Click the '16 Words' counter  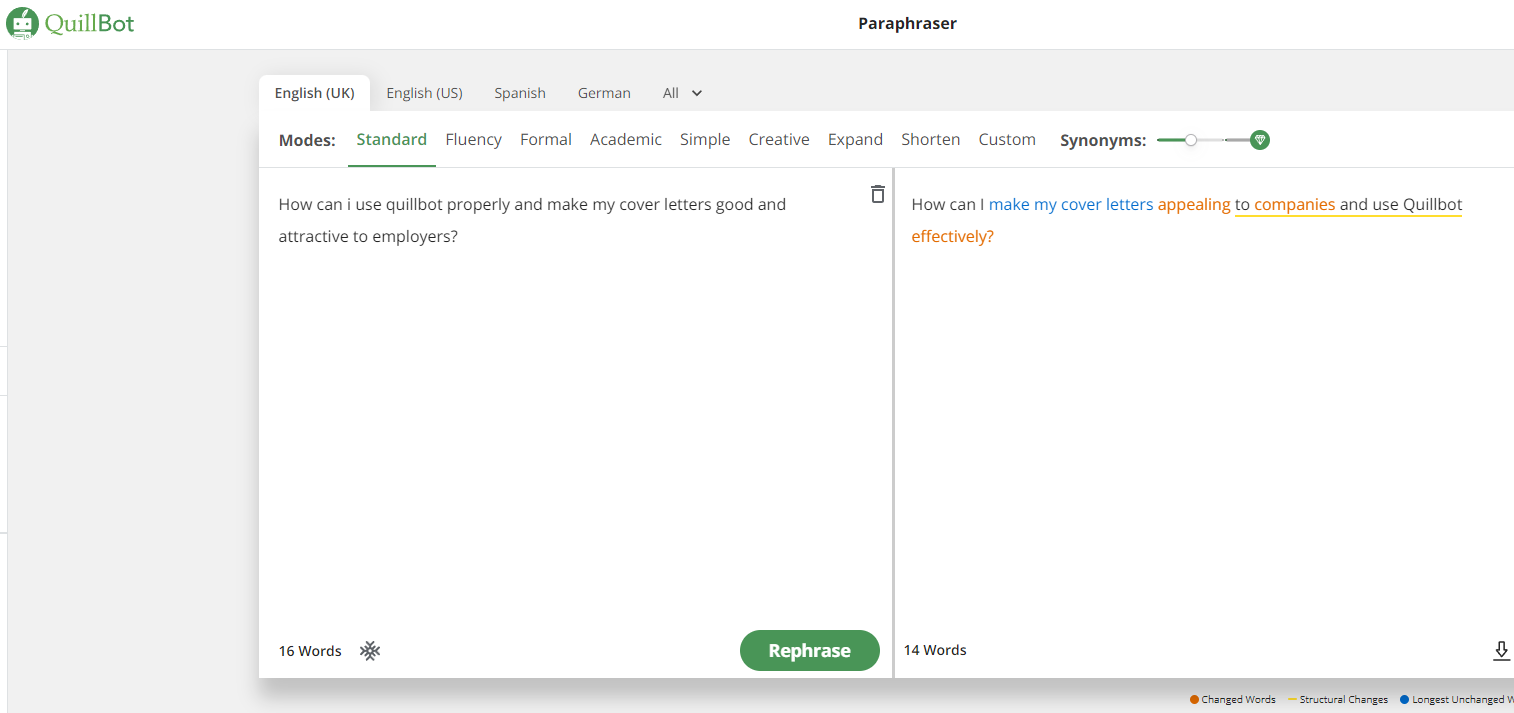click(310, 651)
